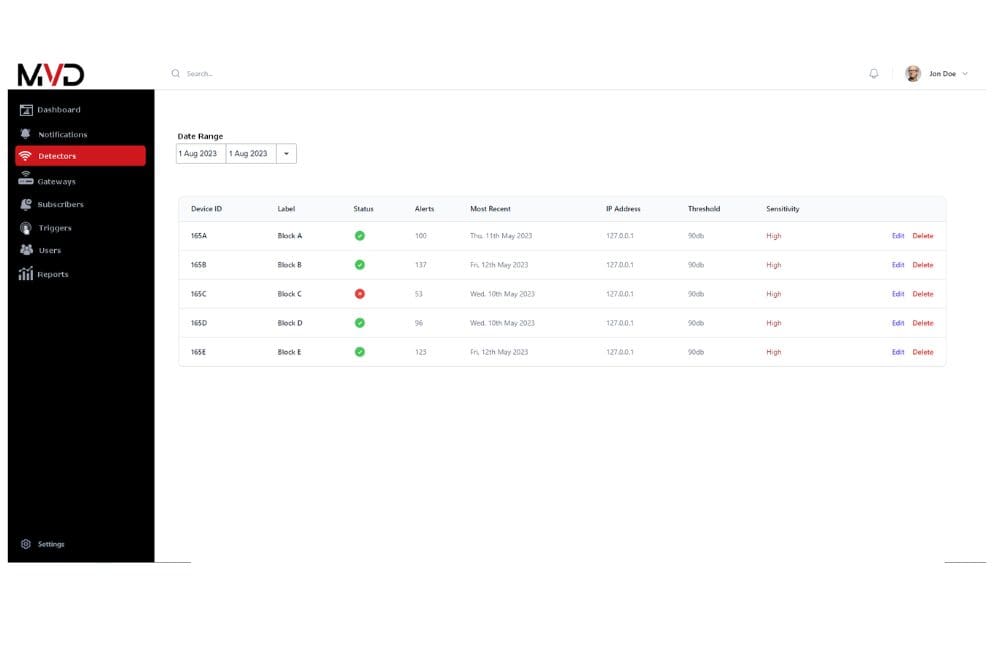The image size is (996, 646).
Task: Click Edit link for device 165B
Action: click(x=897, y=265)
